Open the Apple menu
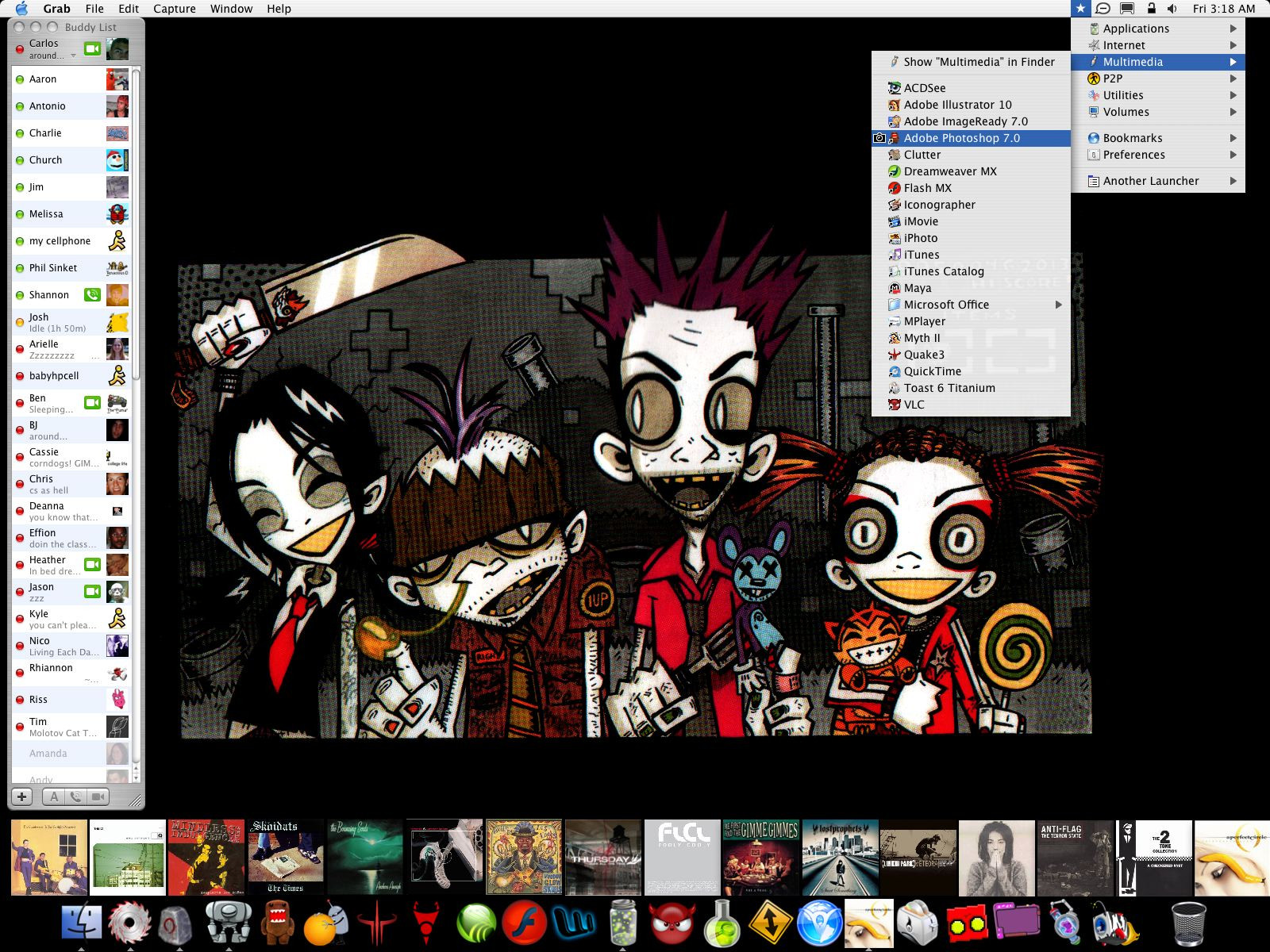This screenshot has width=1270, height=952. click(x=21, y=9)
